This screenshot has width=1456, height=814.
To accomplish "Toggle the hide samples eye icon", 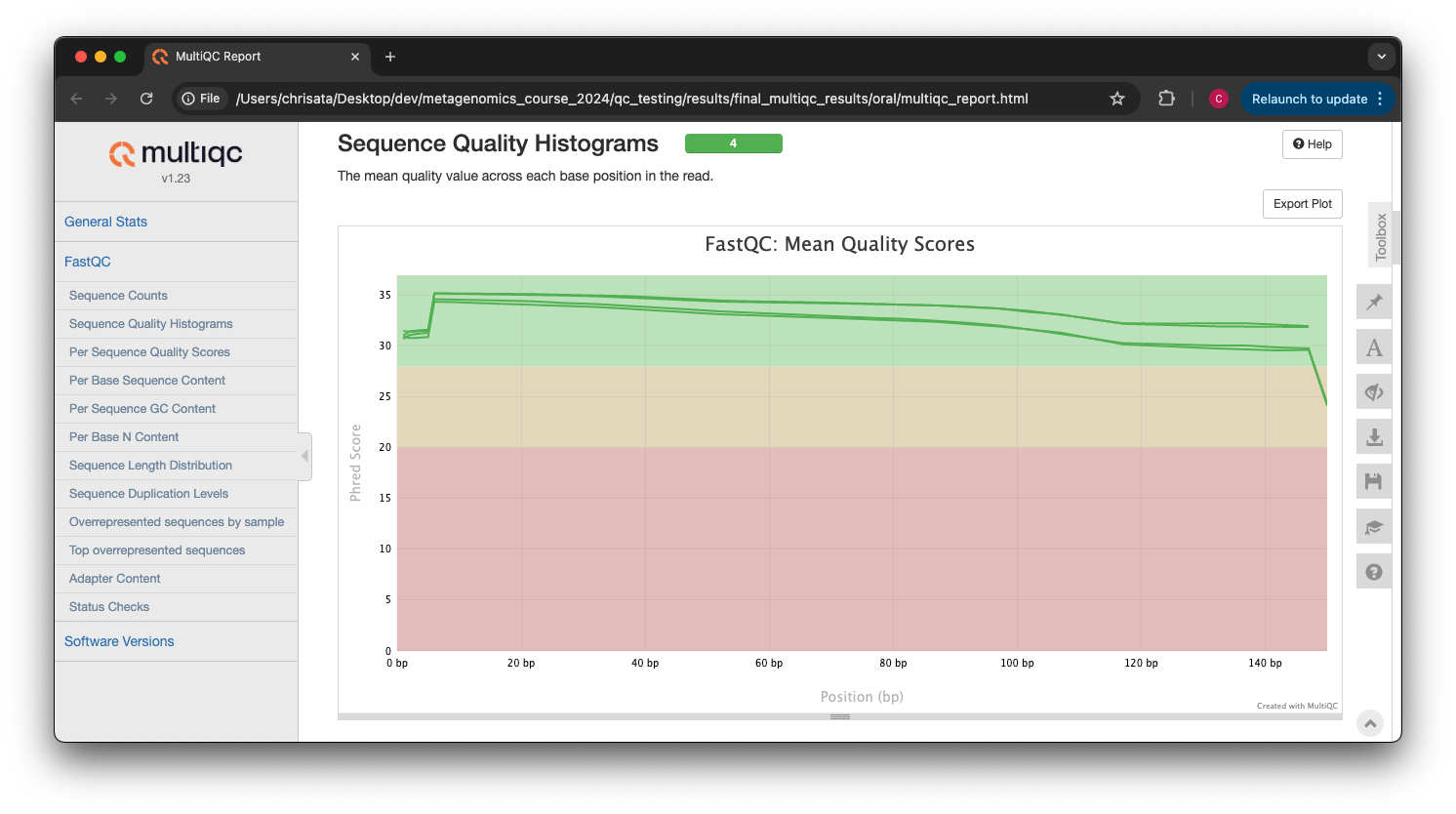I will [x=1374, y=392].
